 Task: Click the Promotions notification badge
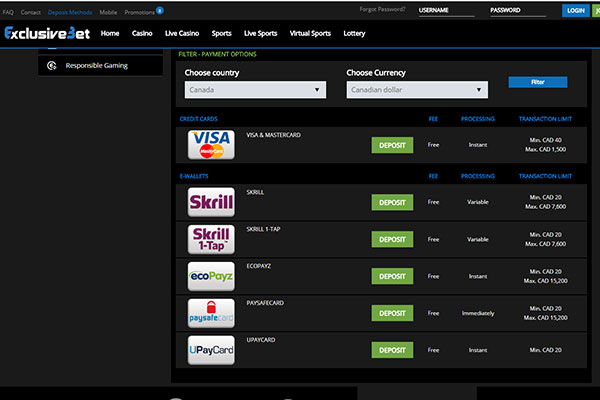[x=160, y=10]
